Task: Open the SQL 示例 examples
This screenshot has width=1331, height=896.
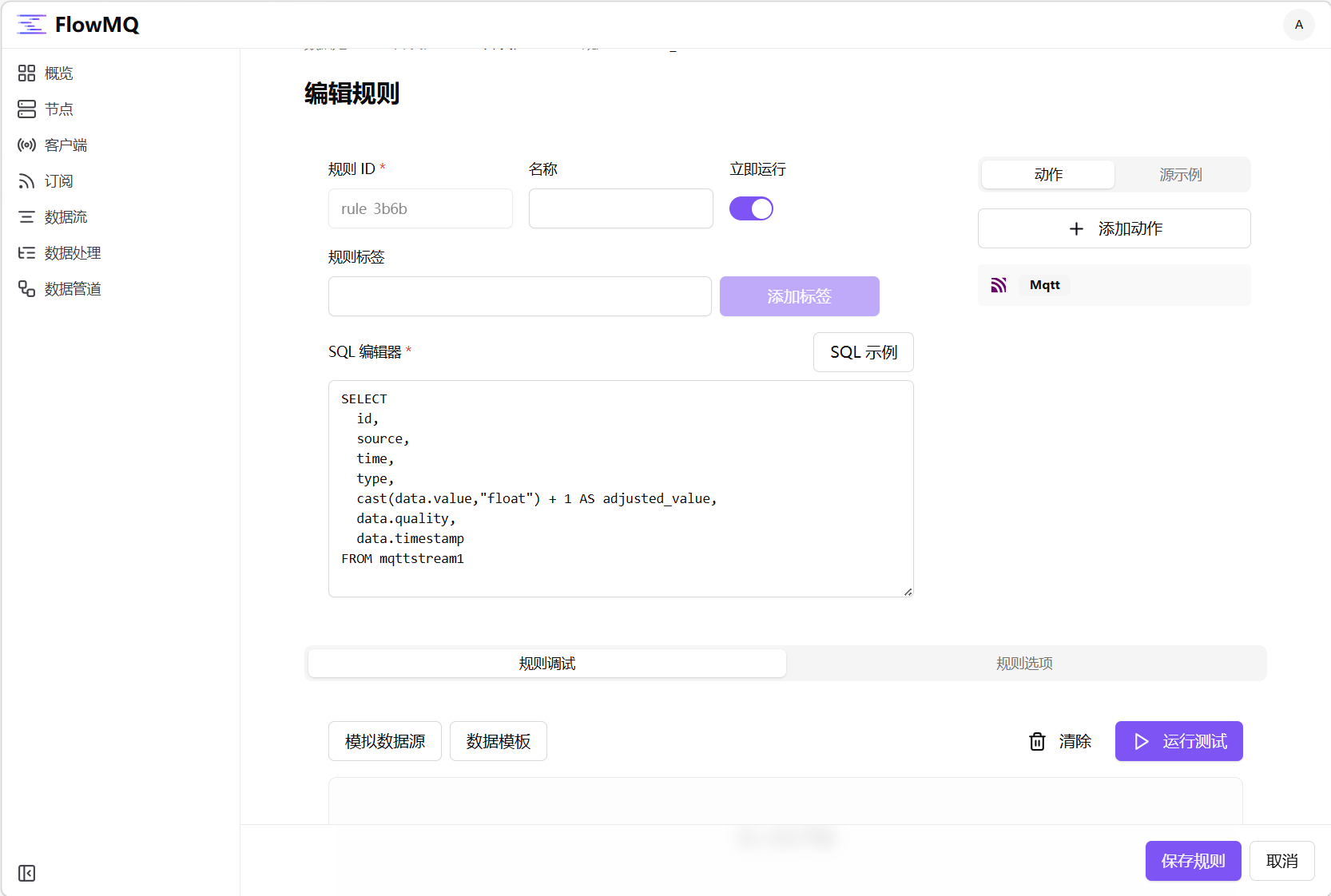Action: click(x=863, y=353)
